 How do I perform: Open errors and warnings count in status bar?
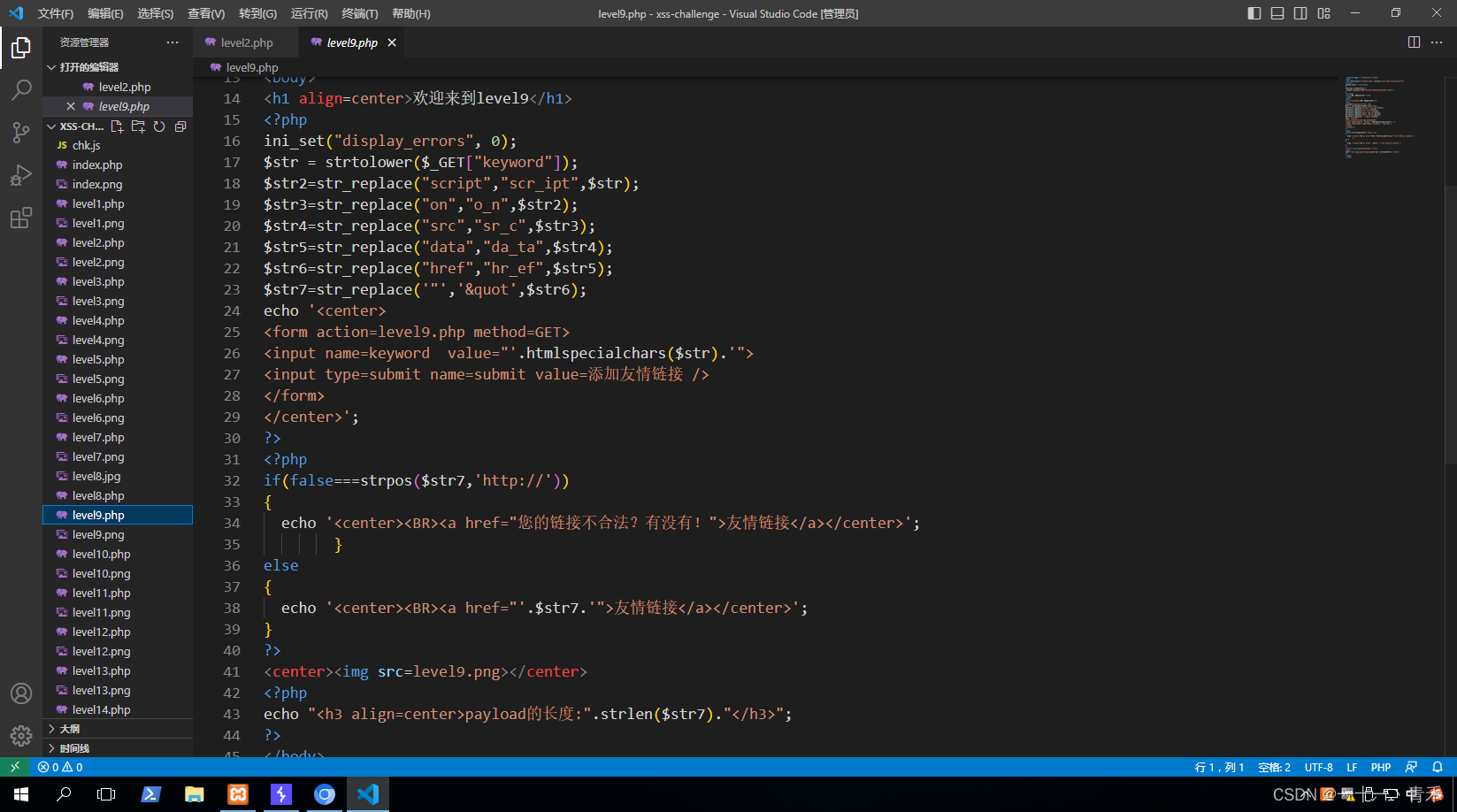pos(60,767)
